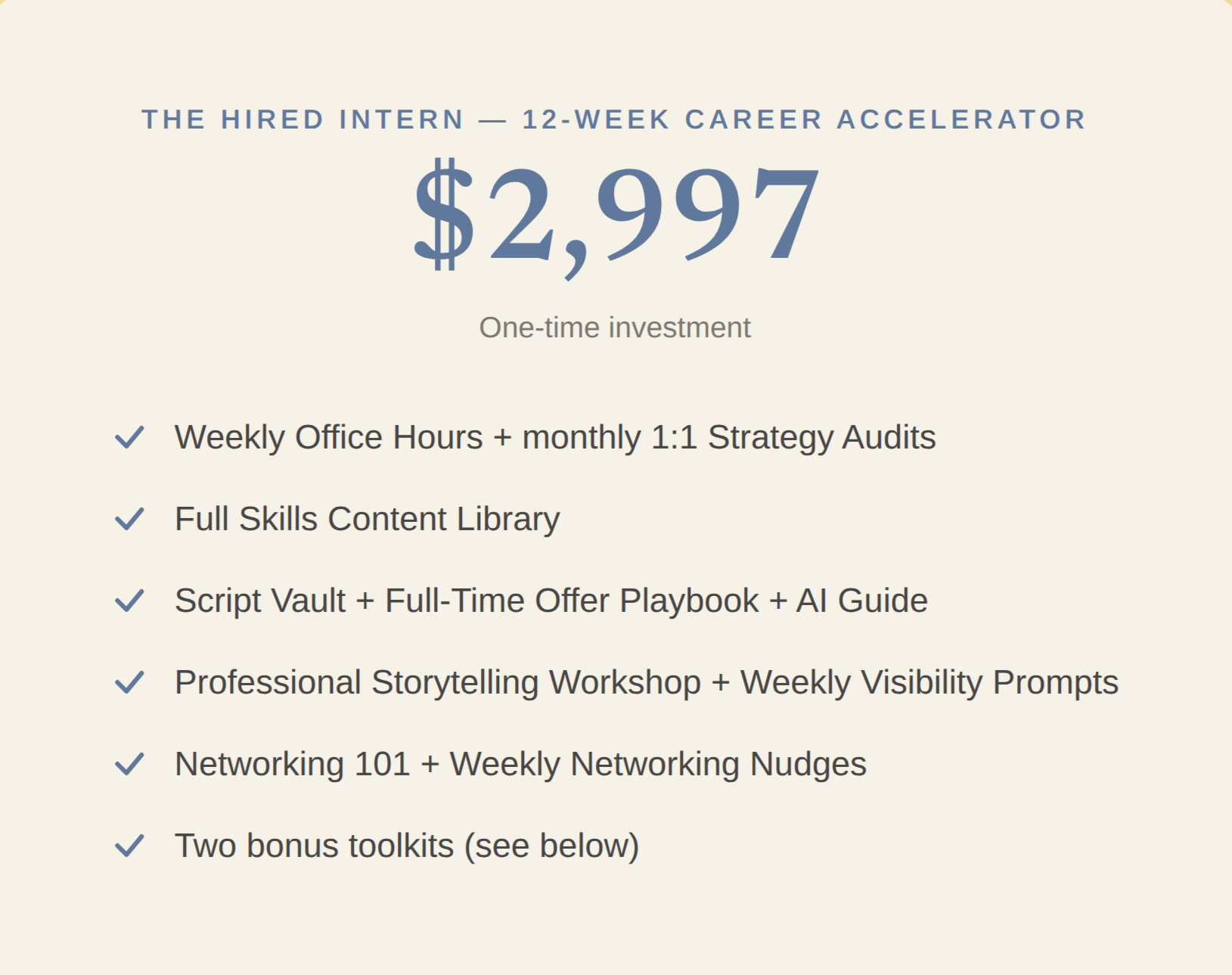The width and height of the screenshot is (1232, 975).
Task: Click THE HIRED INTERN heading words
Action: (x=303, y=120)
